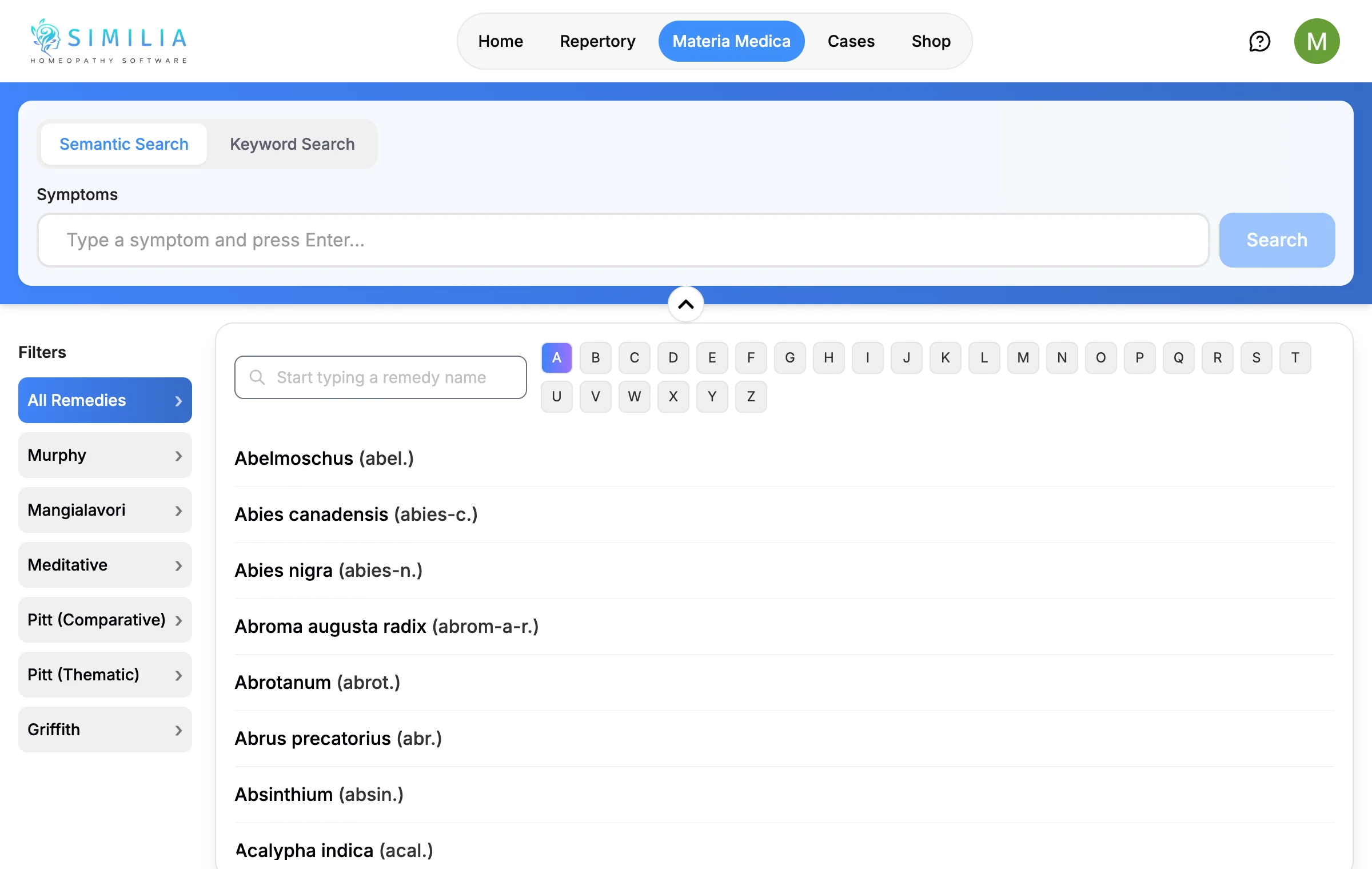Screen dimensions: 1372x869
Task: Open Abrotanum (abrot.) remedy
Action: (317, 683)
